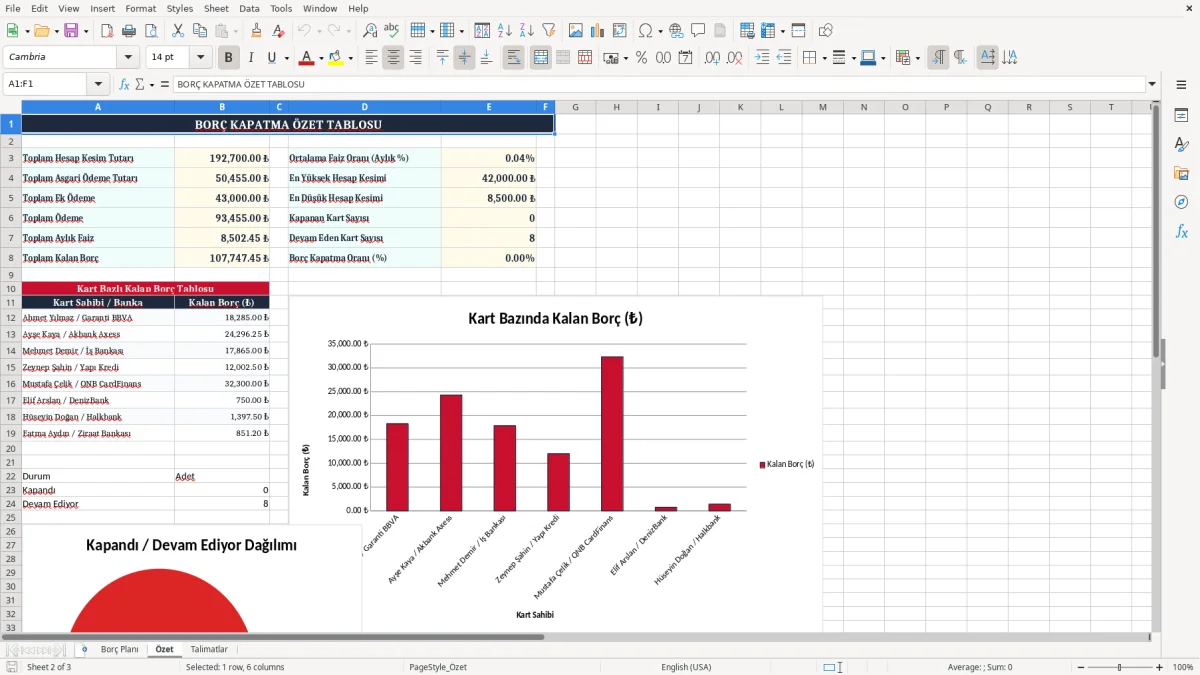This screenshot has height=675, width=1200.
Task: Clear direct formatting
Action: (278, 31)
